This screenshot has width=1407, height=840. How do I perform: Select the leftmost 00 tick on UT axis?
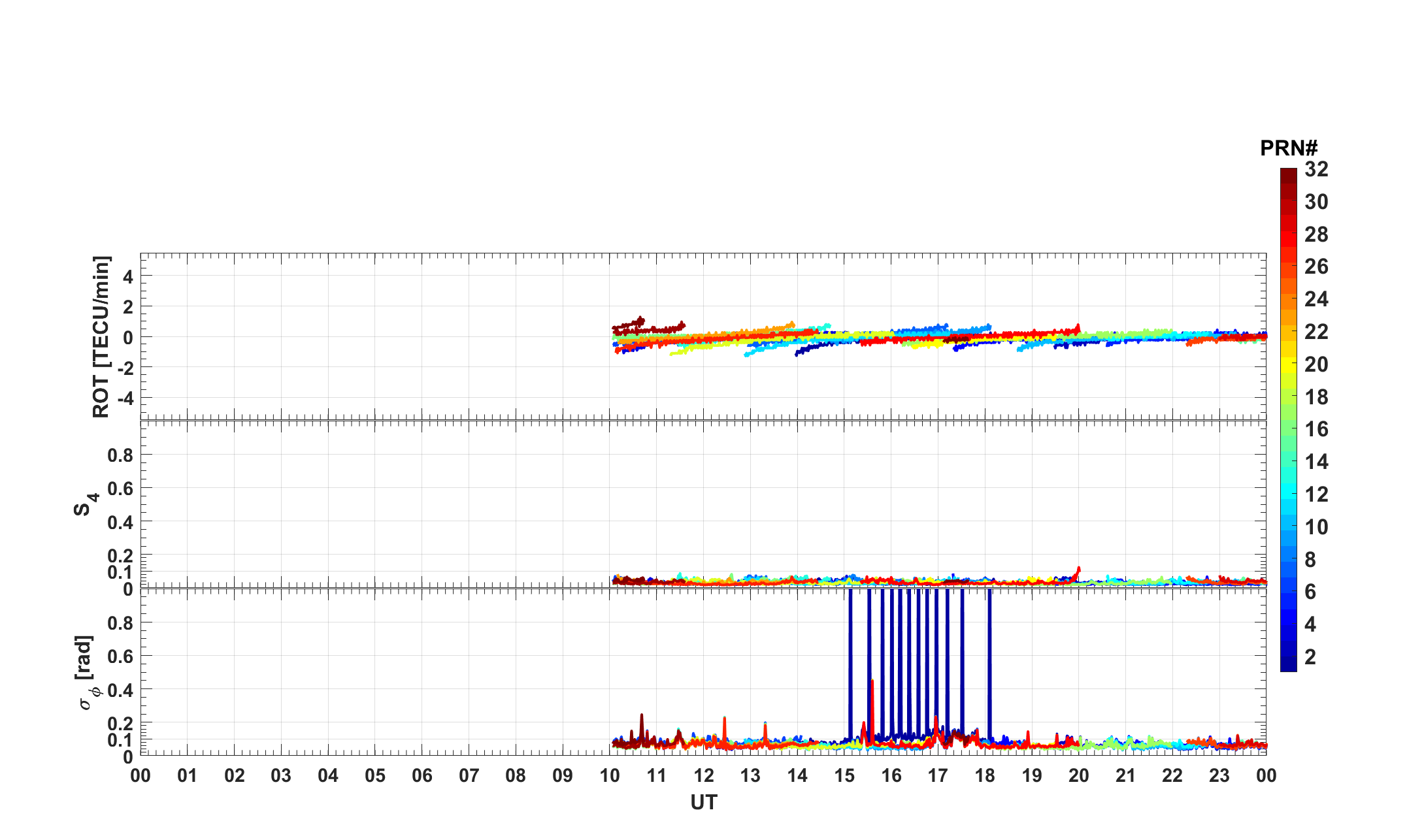141,776
